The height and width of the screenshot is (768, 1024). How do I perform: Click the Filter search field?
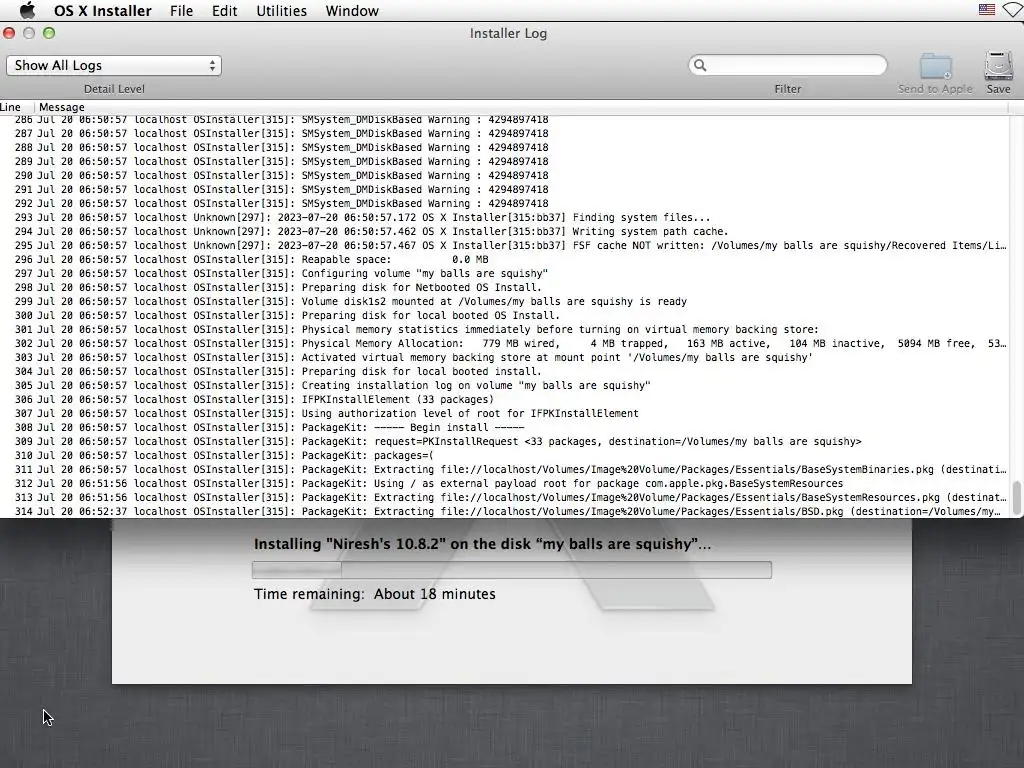pyautogui.click(x=788, y=65)
